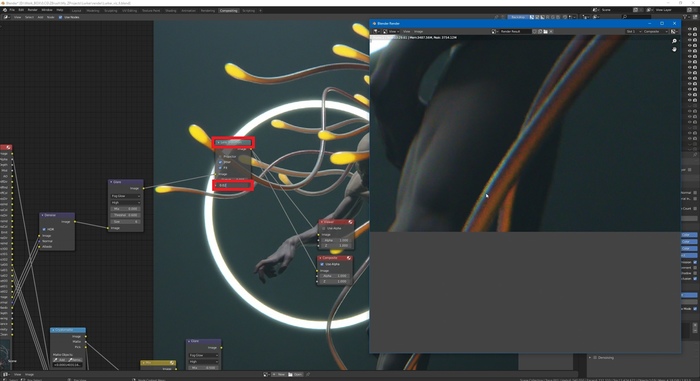Toggle Use Alpha in Composite node
The image size is (700, 381).
(322, 264)
